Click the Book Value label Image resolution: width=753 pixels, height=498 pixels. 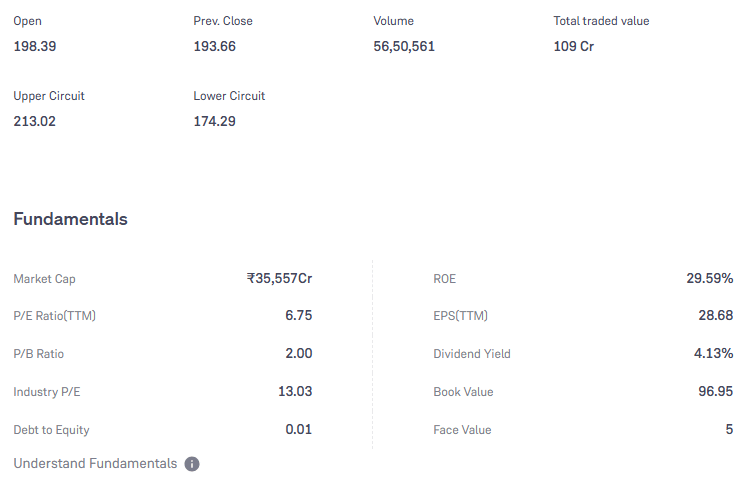(x=463, y=392)
